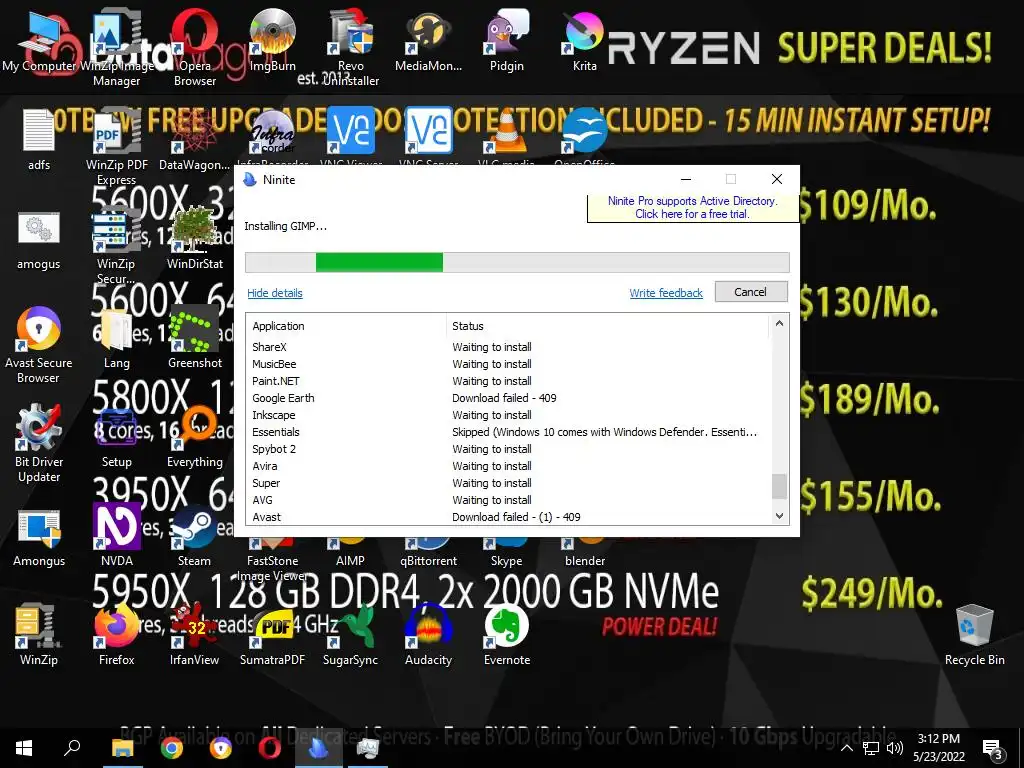Select the Spybot 2 row
The image size is (1024, 768).
click(509, 449)
